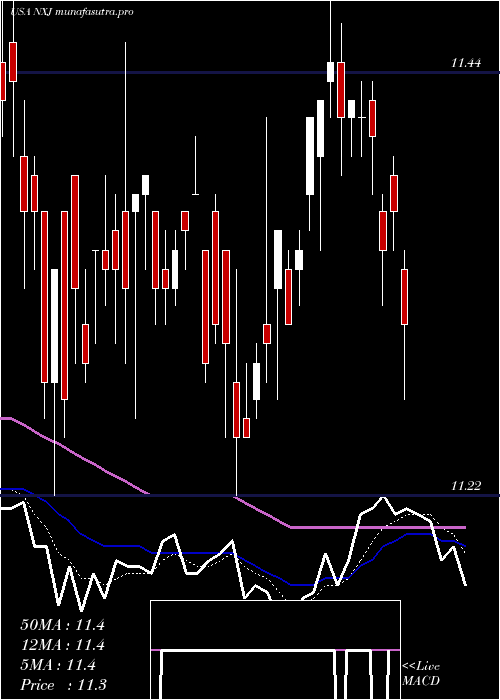Click the 11.22 price level label

pos(466,486)
